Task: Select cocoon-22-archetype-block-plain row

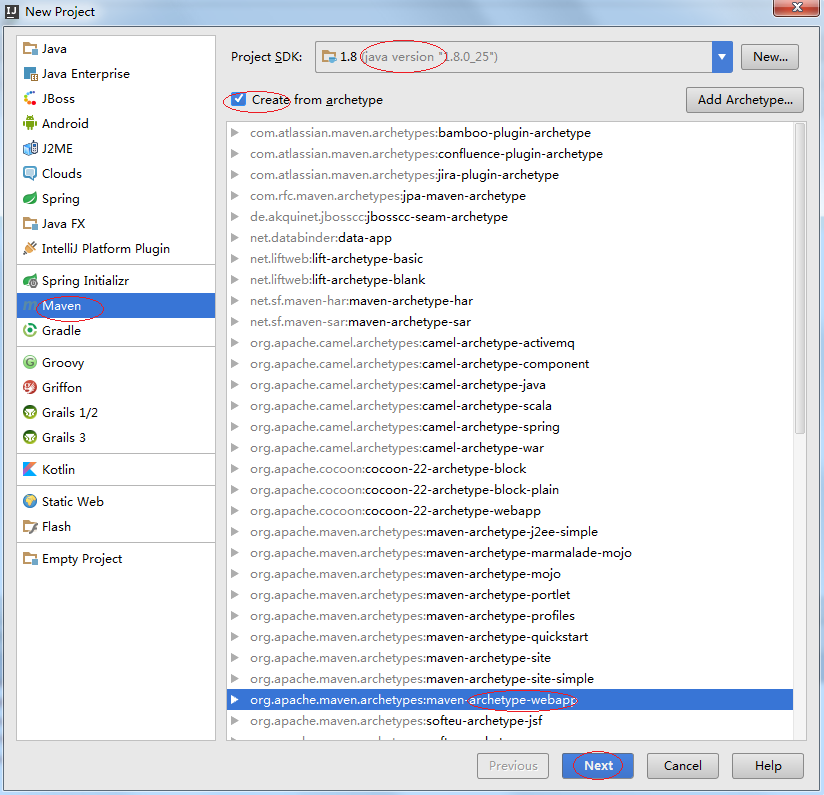Action: [510, 490]
